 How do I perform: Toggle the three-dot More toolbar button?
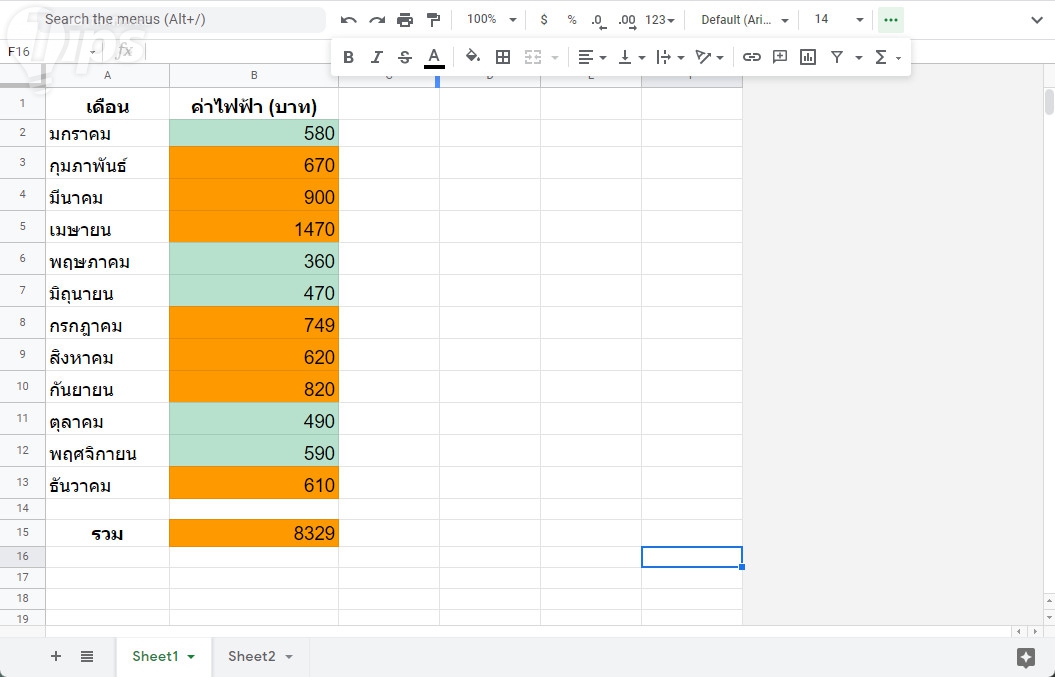pyautogui.click(x=891, y=20)
